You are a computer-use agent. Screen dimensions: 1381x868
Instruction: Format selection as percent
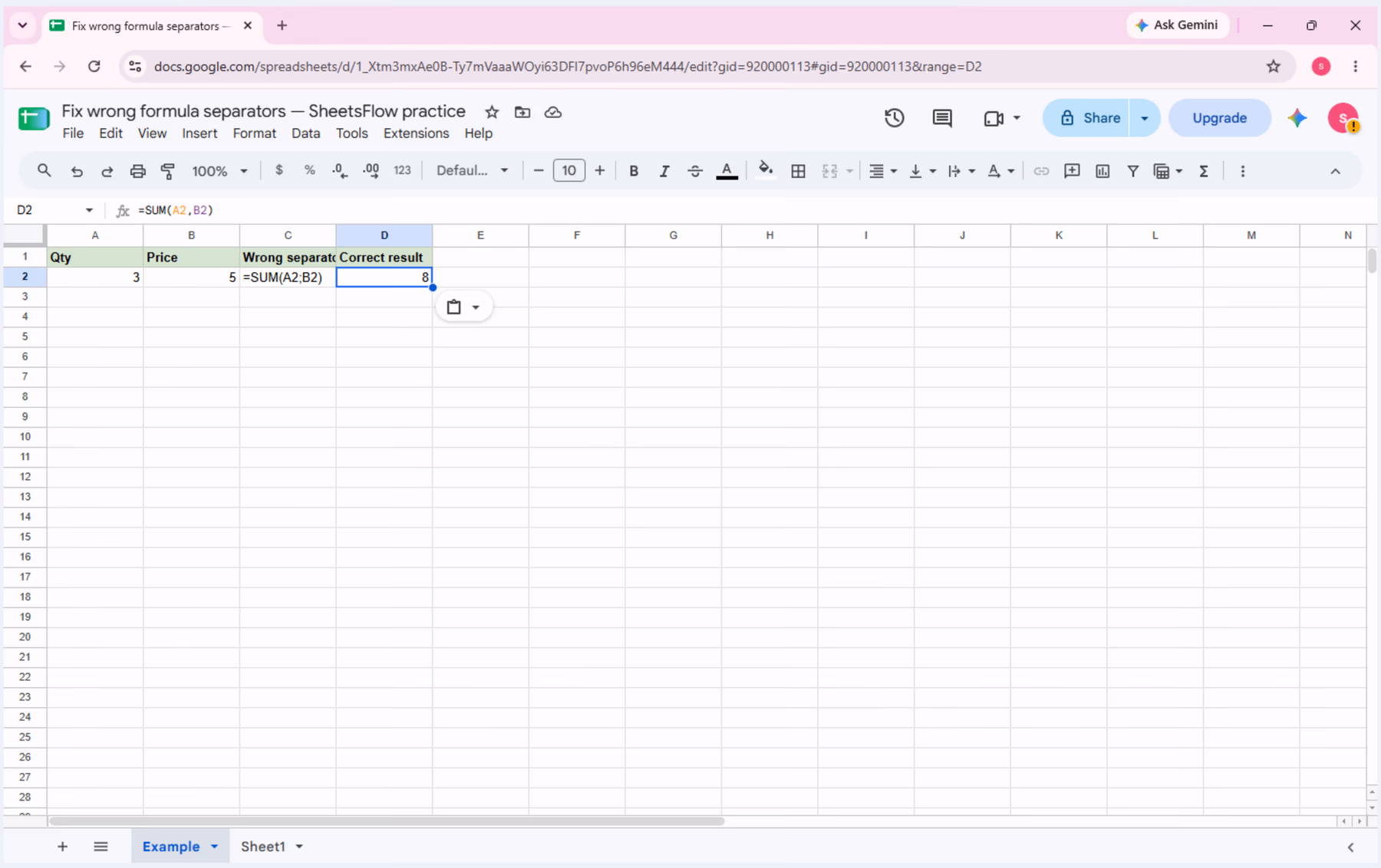tap(309, 171)
